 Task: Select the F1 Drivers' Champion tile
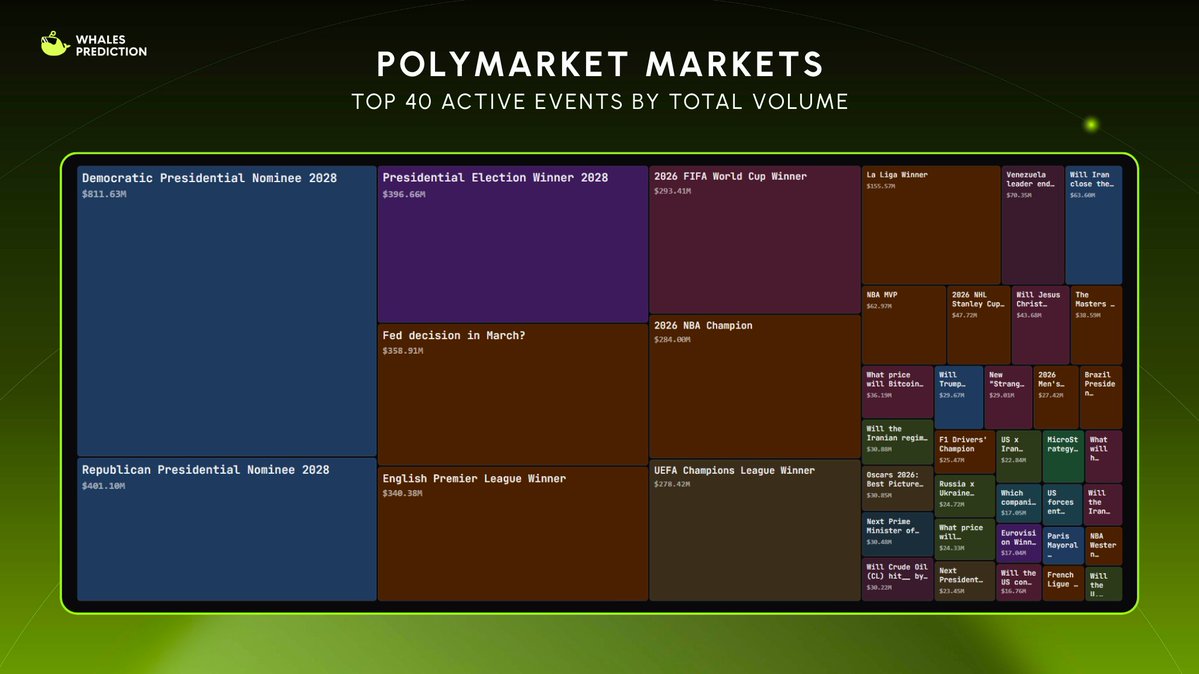[x=965, y=451]
